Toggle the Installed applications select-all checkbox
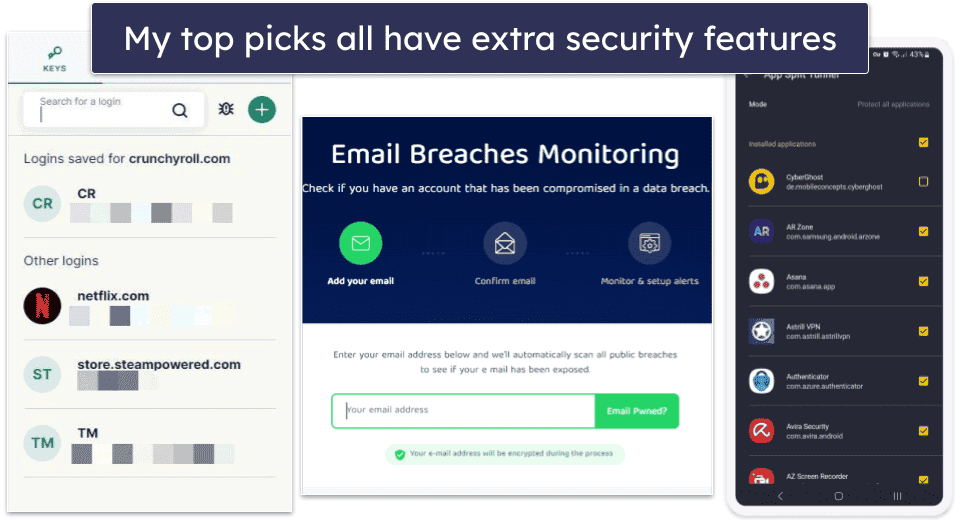Image resolution: width=960 pixels, height=520 pixels. (923, 143)
